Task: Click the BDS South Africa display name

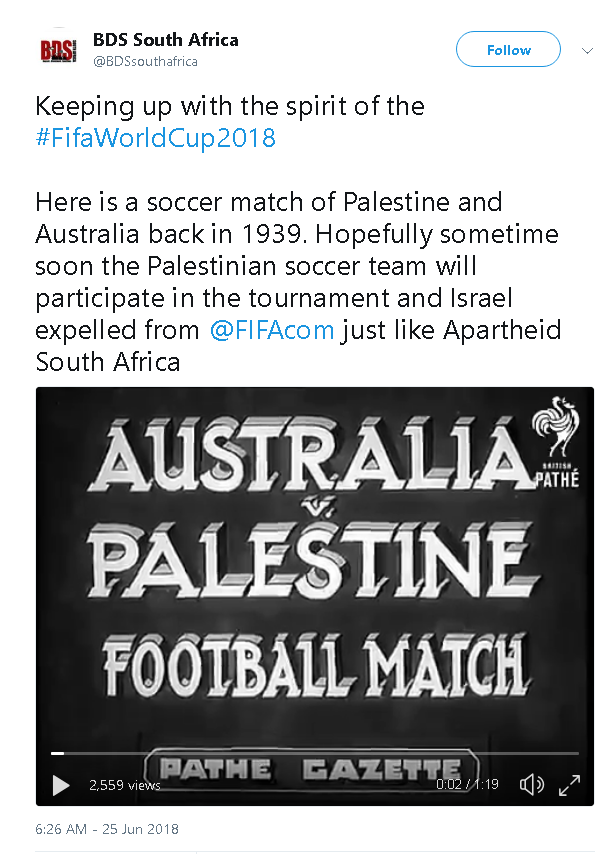Action: tap(166, 40)
